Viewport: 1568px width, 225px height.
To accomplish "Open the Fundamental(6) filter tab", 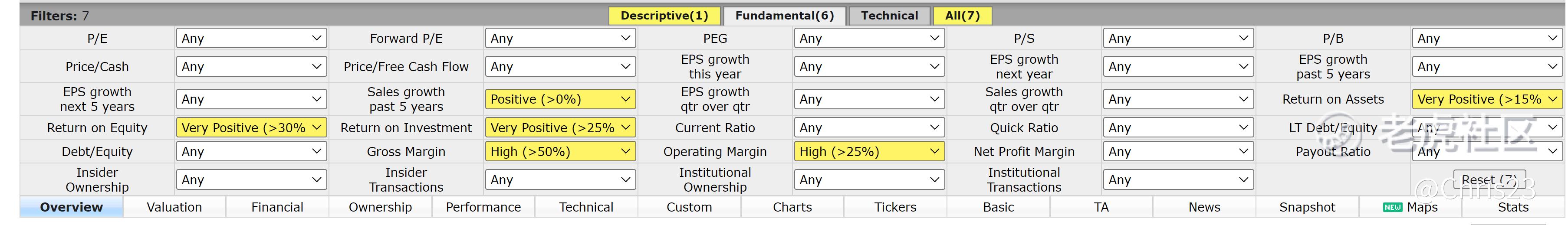I will tap(784, 16).
